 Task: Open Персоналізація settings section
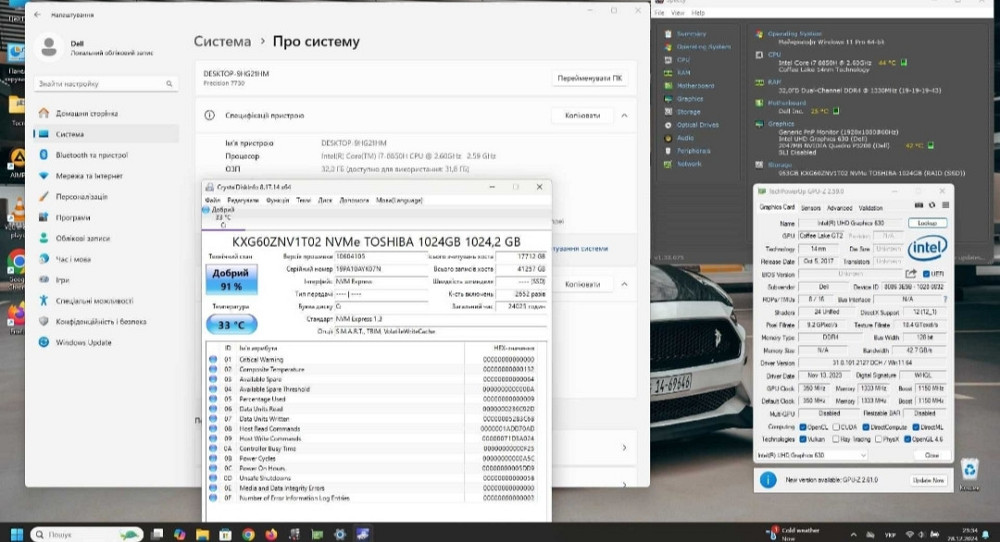81,197
